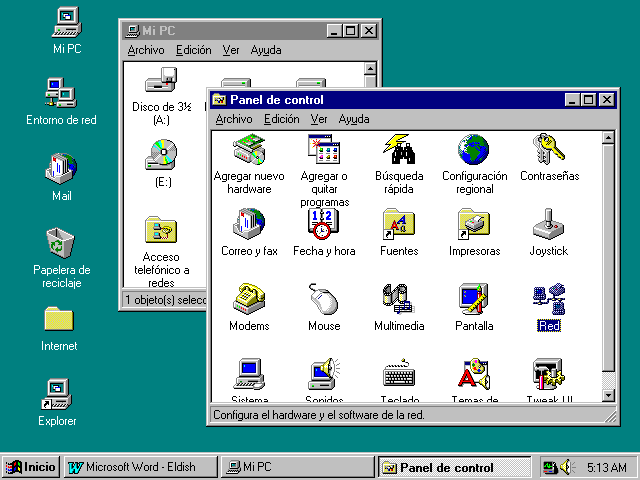The height and width of the screenshot is (480, 640).
Task: Minimize the Panel de control window
Action: coord(572,100)
